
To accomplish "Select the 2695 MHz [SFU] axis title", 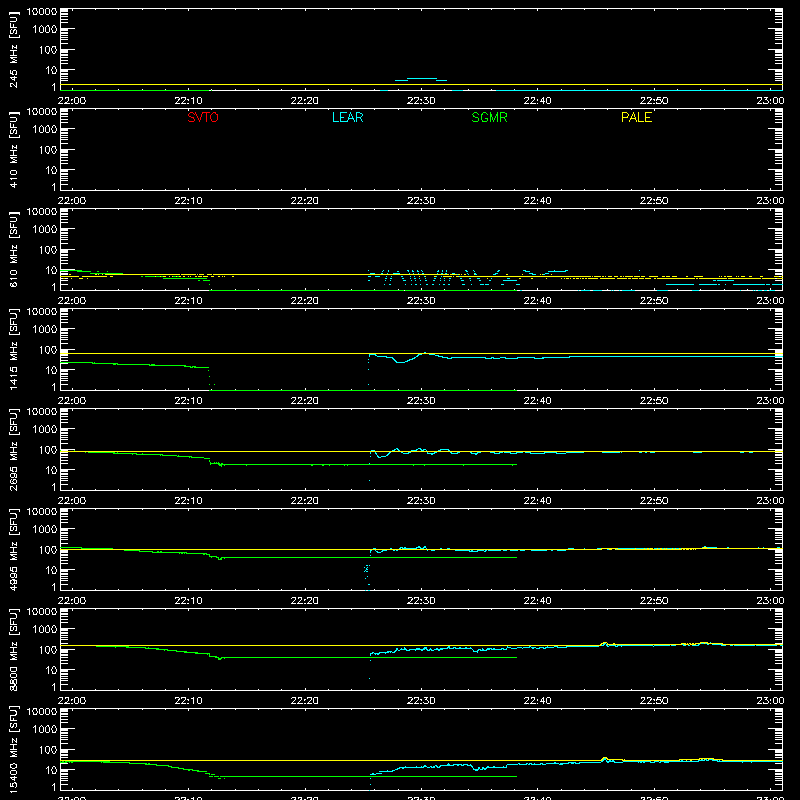I will (x=13, y=451).
